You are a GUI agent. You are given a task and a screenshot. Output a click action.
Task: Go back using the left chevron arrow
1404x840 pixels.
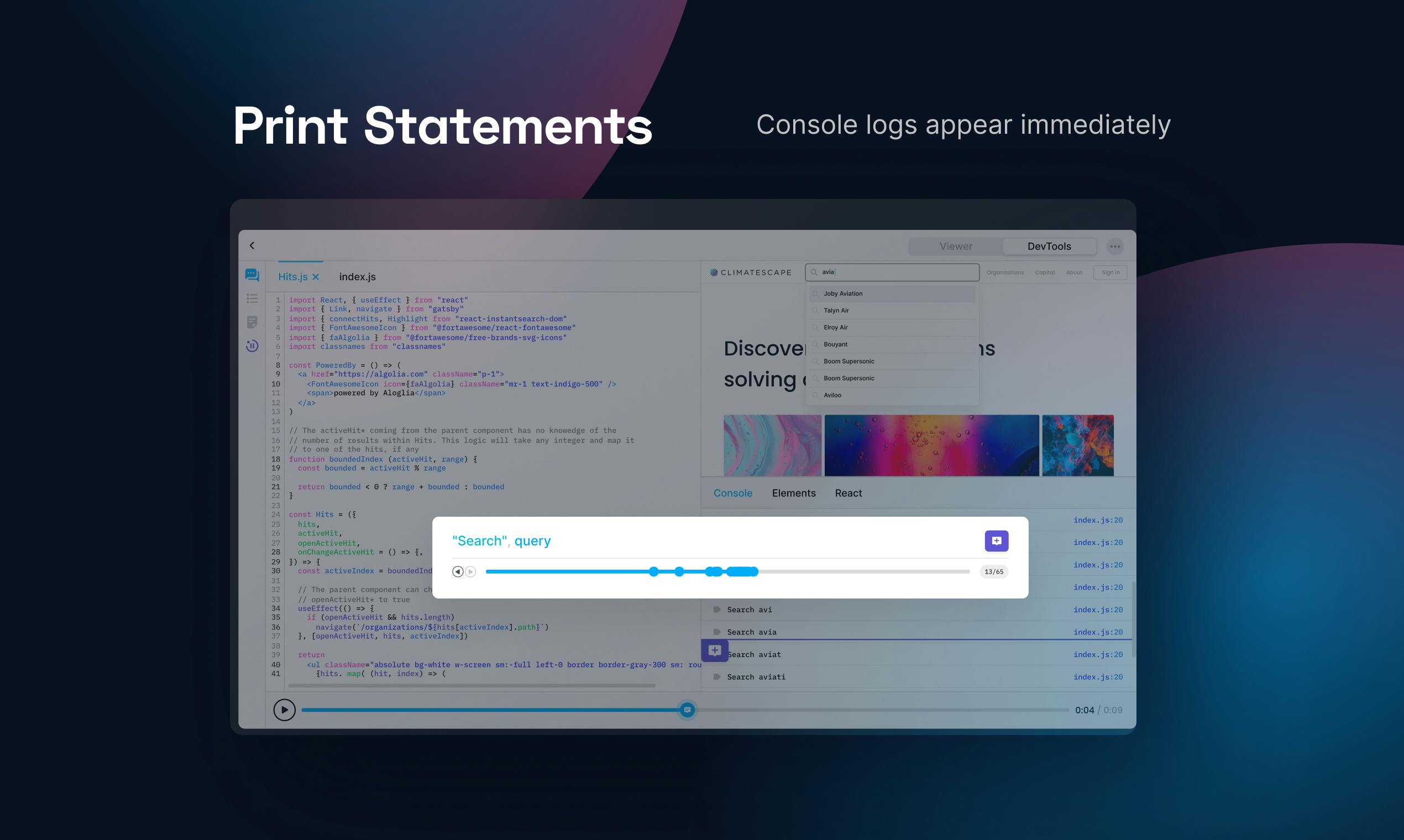click(252, 246)
